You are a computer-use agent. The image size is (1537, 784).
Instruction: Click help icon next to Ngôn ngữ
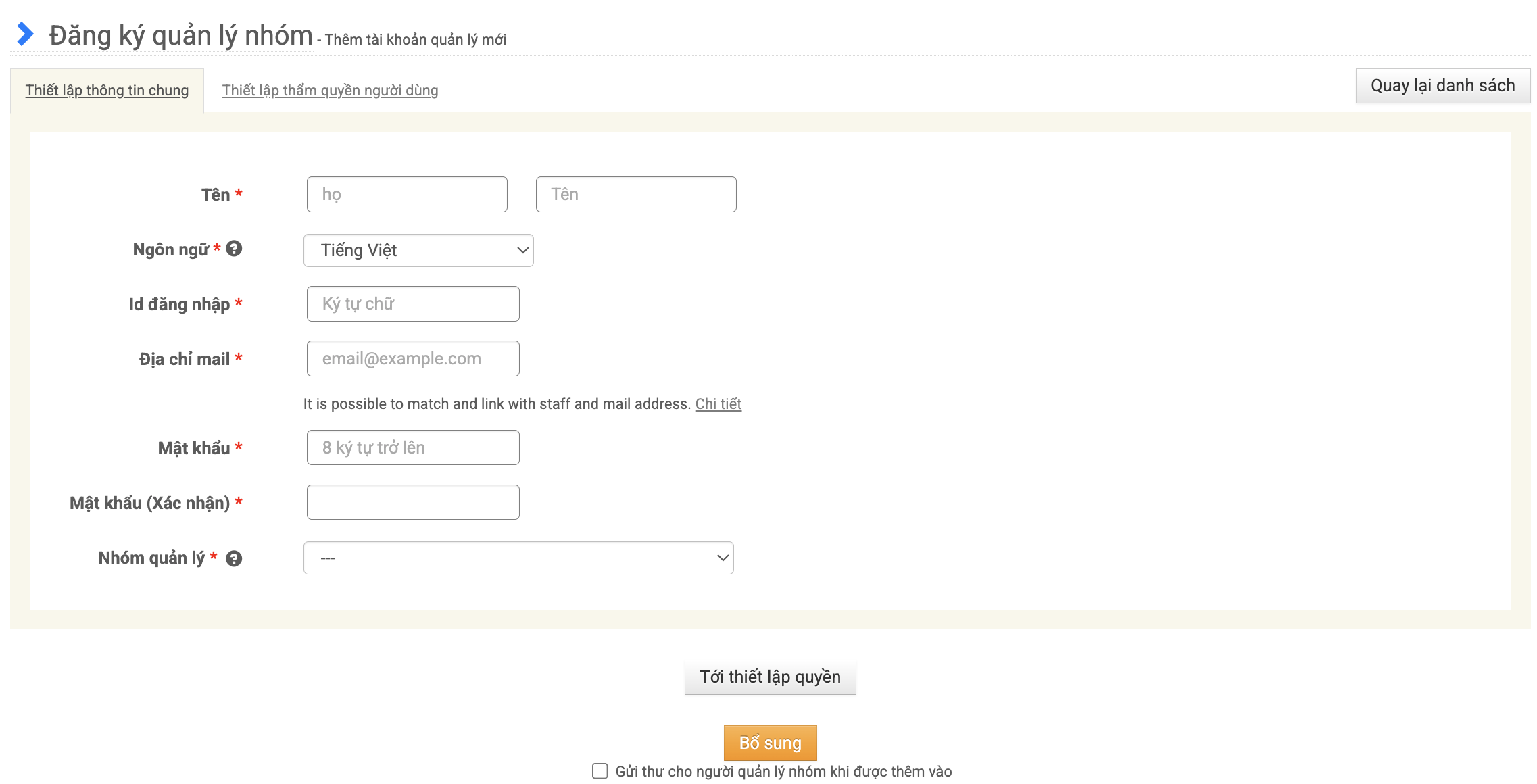[x=234, y=249]
